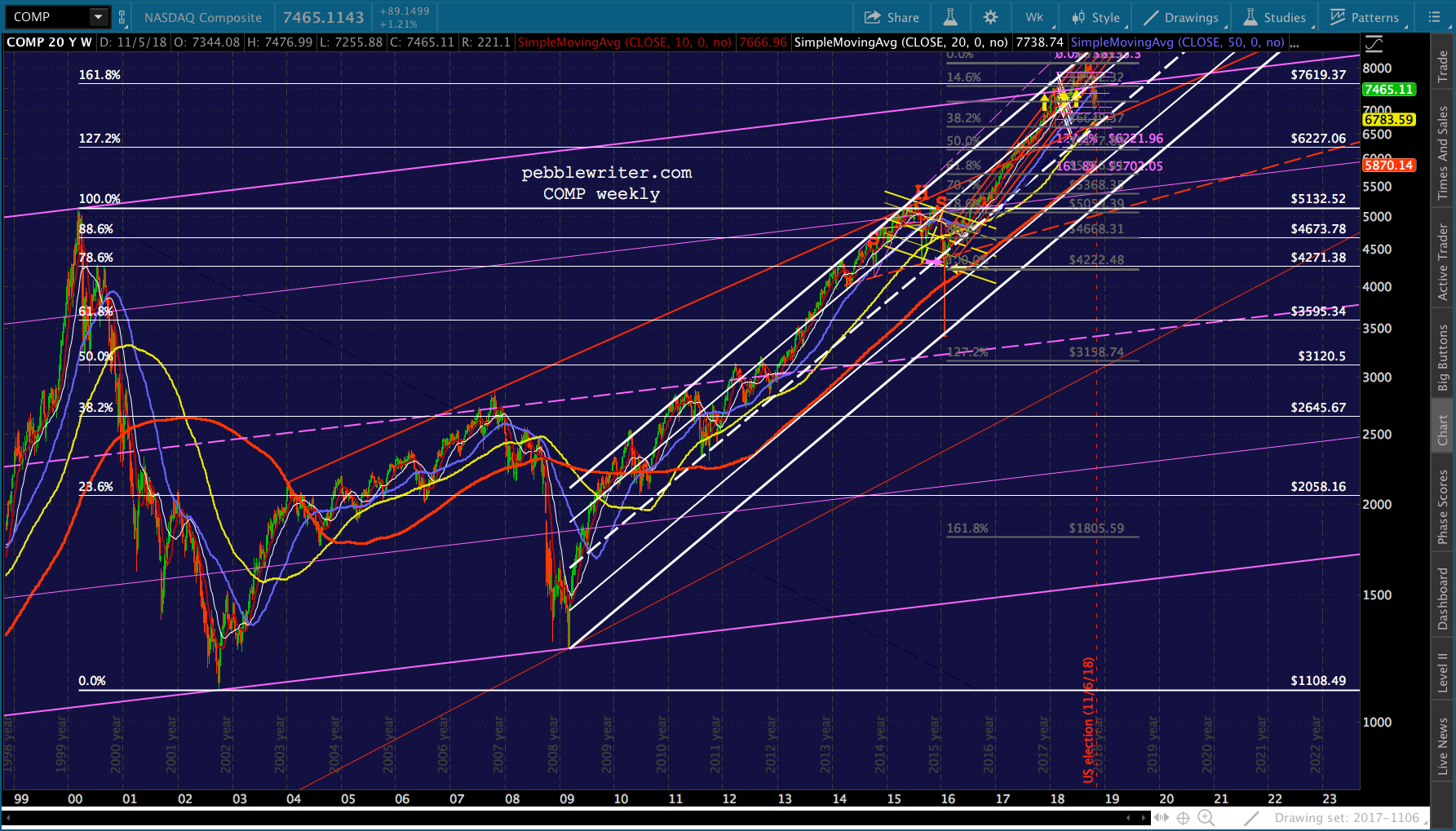The image size is (1456, 831).
Task: Select the crosshair pan icon
Action: [x=1183, y=818]
